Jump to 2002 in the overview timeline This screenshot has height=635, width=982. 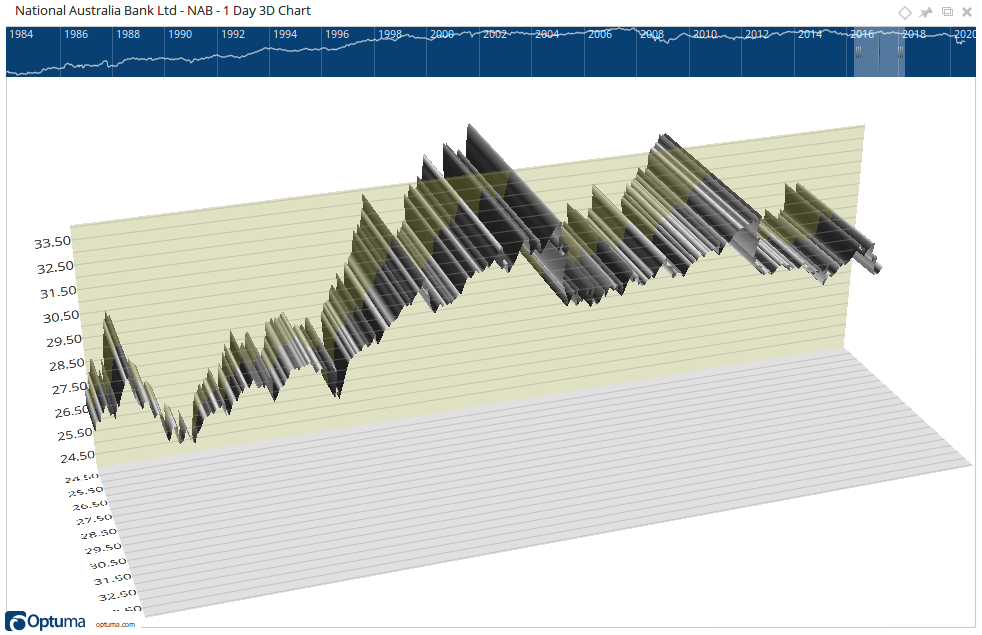(495, 34)
